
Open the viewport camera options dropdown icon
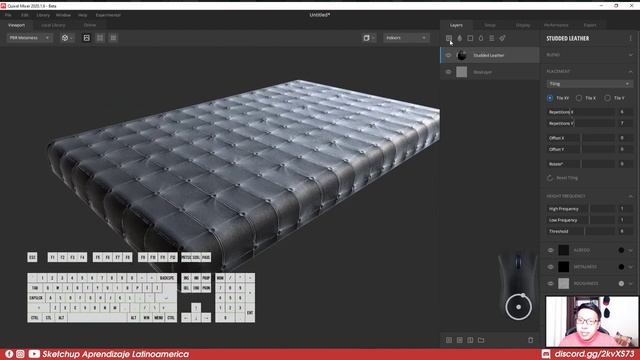click(369, 38)
